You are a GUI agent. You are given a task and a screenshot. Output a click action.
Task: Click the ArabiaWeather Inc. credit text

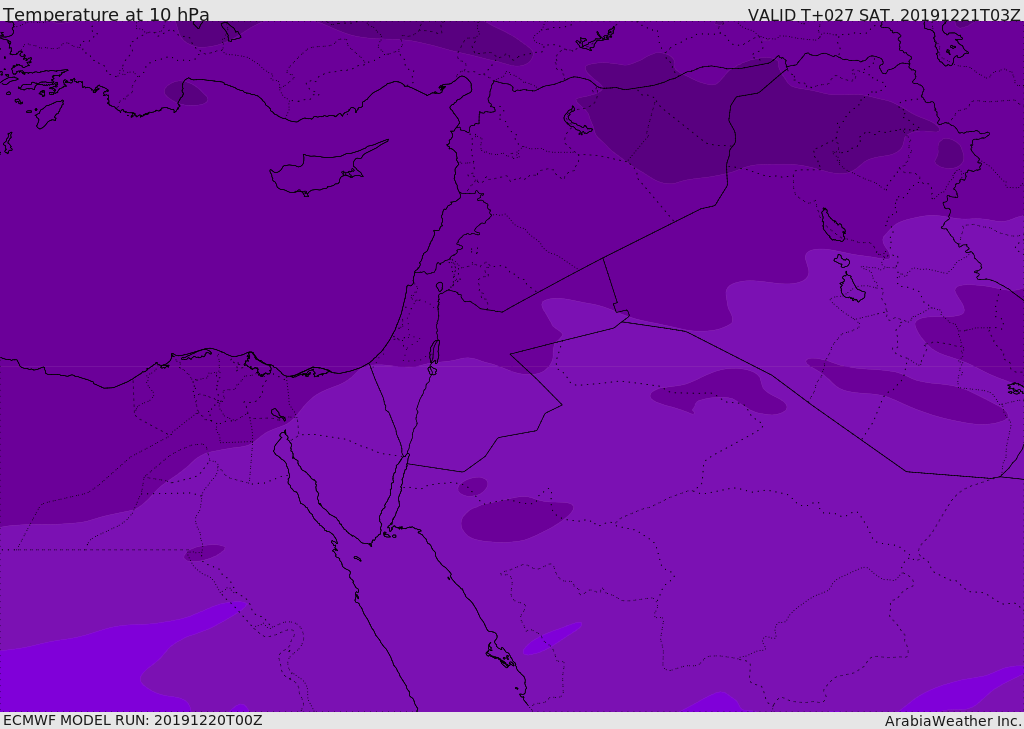[953, 721]
